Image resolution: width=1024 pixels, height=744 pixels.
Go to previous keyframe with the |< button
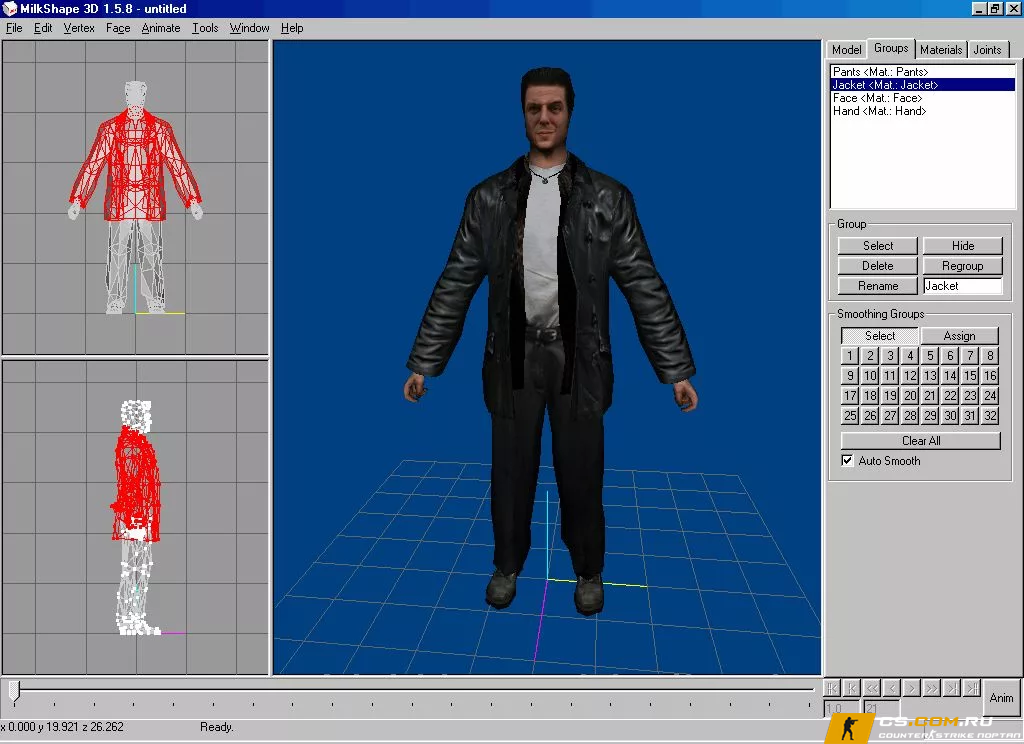(852, 688)
